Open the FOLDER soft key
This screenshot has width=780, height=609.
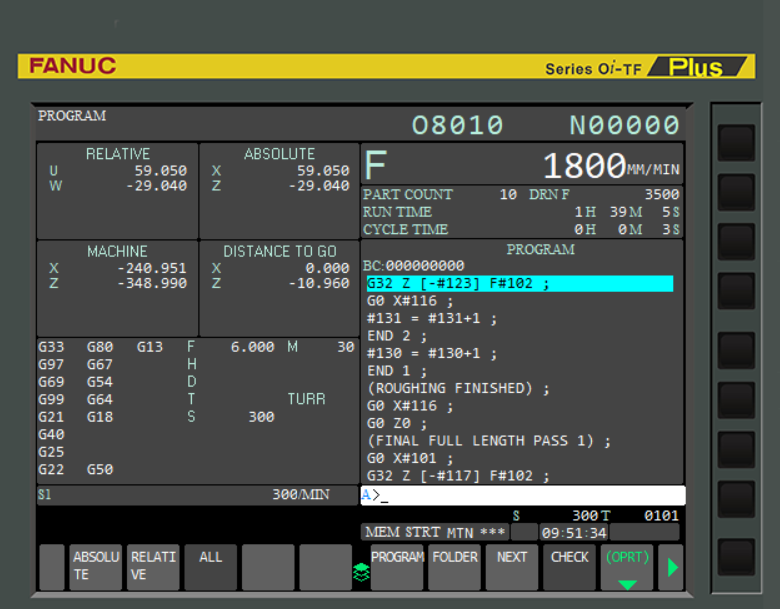click(x=455, y=567)
